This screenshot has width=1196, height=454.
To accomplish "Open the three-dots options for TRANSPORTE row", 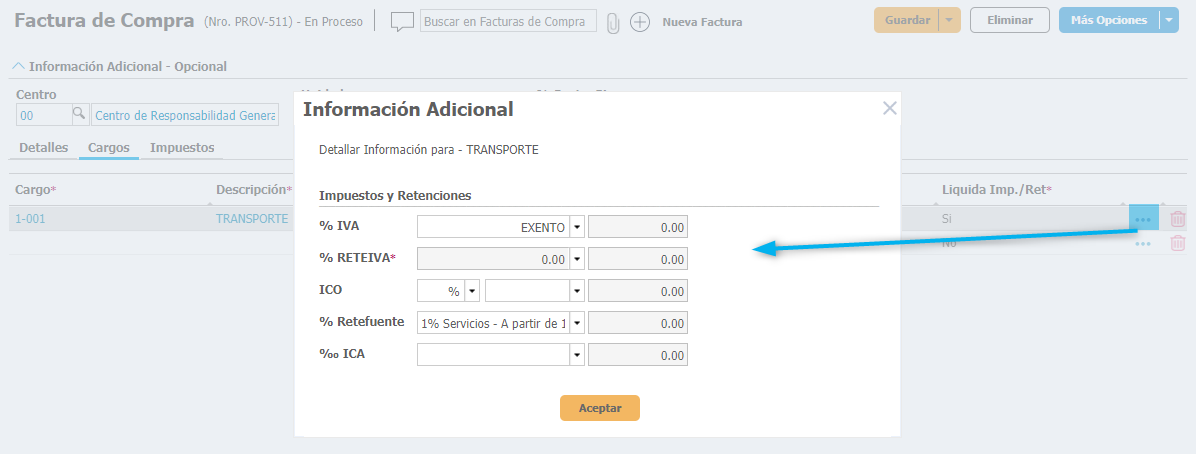I will point(1143,218).
